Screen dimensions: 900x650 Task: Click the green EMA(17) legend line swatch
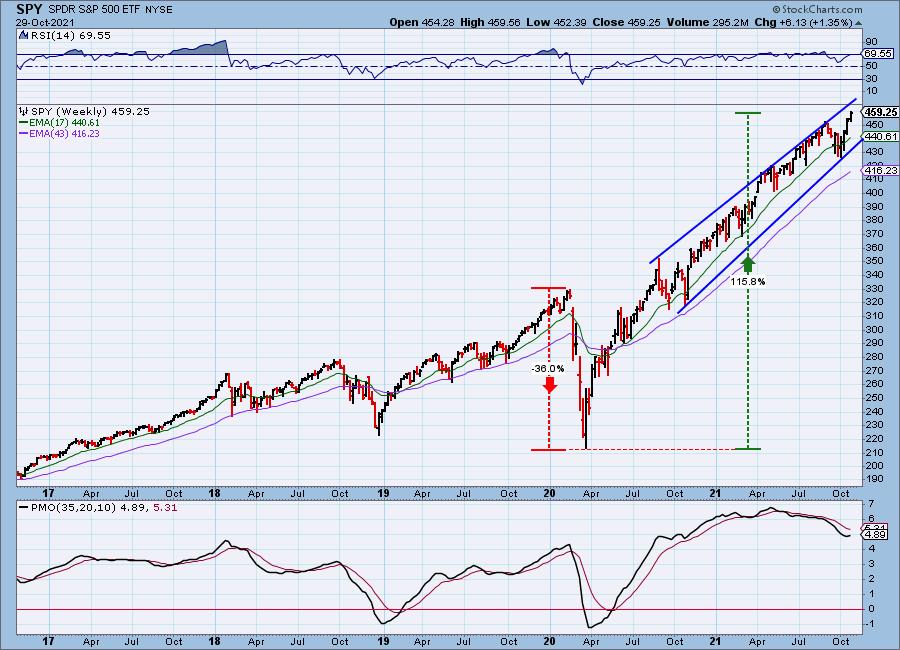[24, 122]
